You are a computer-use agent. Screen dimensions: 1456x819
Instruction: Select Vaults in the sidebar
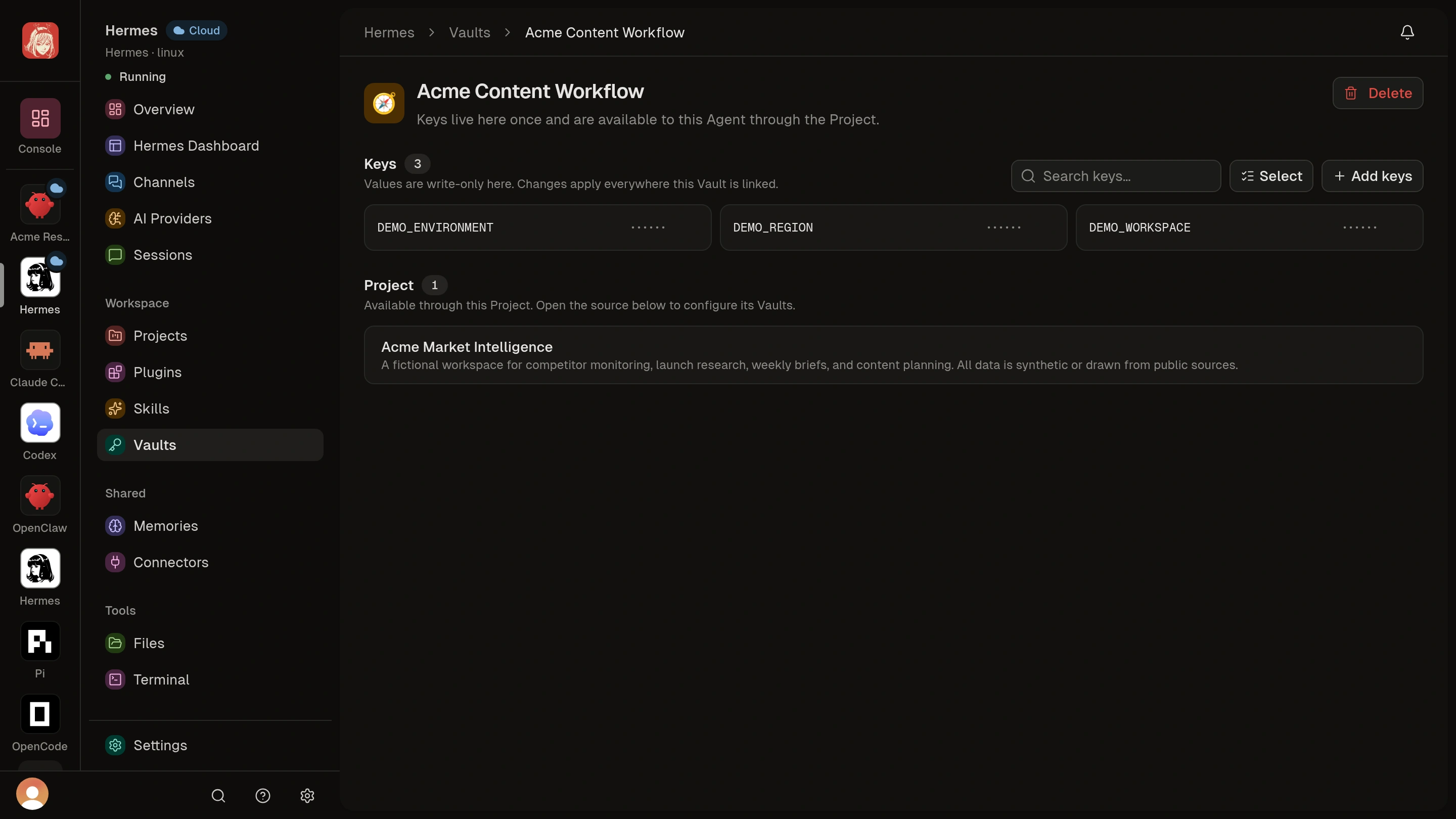click(210, 445)
